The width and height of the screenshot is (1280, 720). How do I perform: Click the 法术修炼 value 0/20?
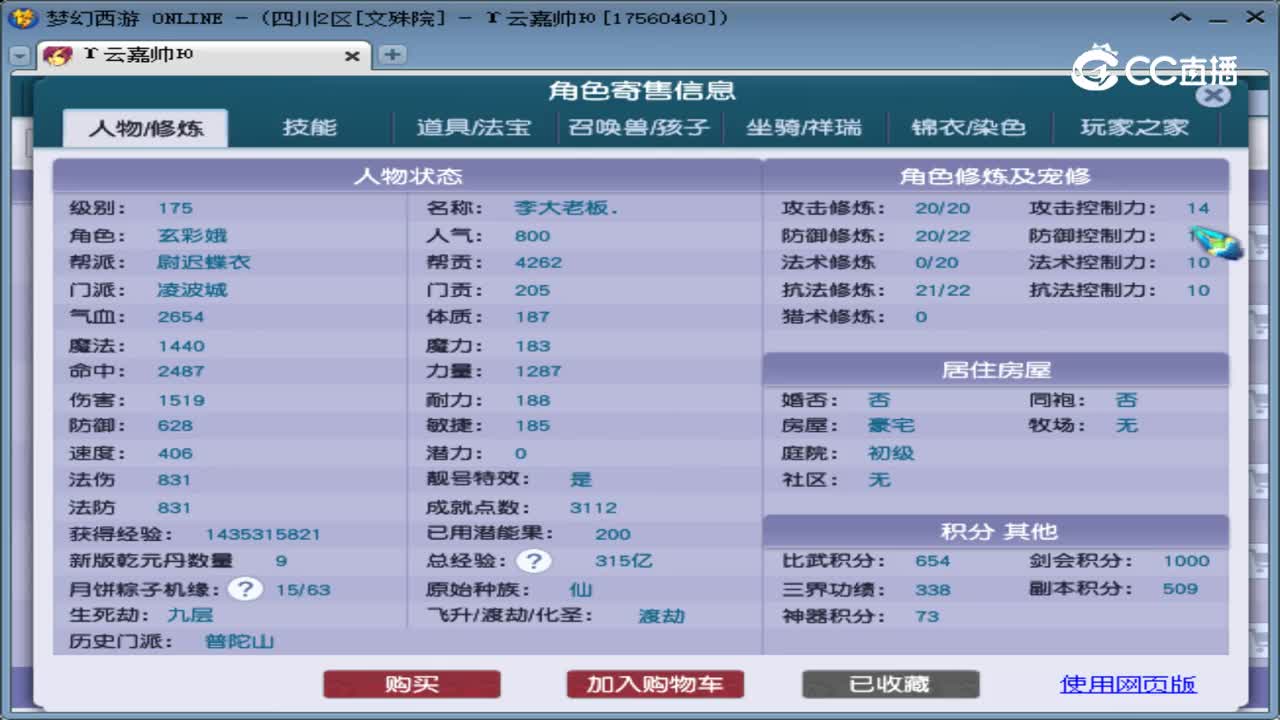pyautogui.click(x=938, y=262)
